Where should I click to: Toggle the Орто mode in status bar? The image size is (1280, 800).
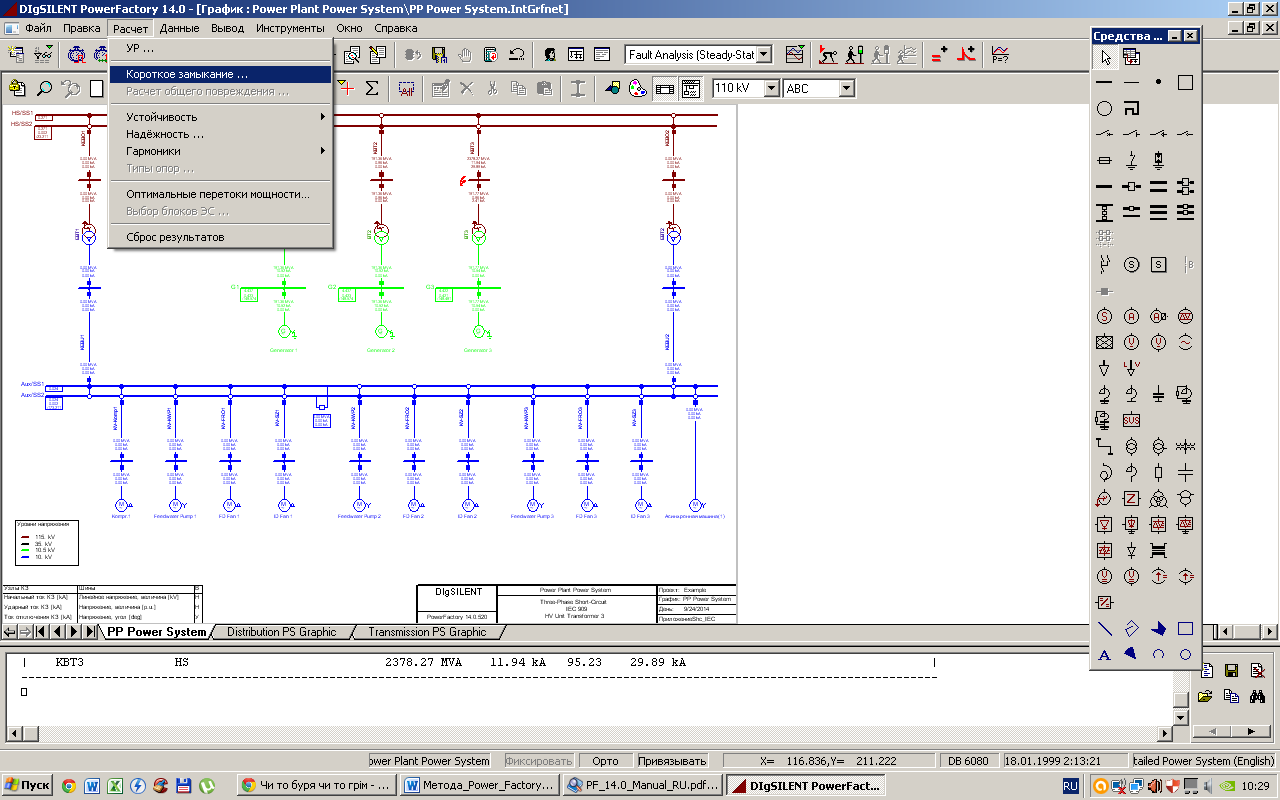pyautogui.click(x=605, y=761)
